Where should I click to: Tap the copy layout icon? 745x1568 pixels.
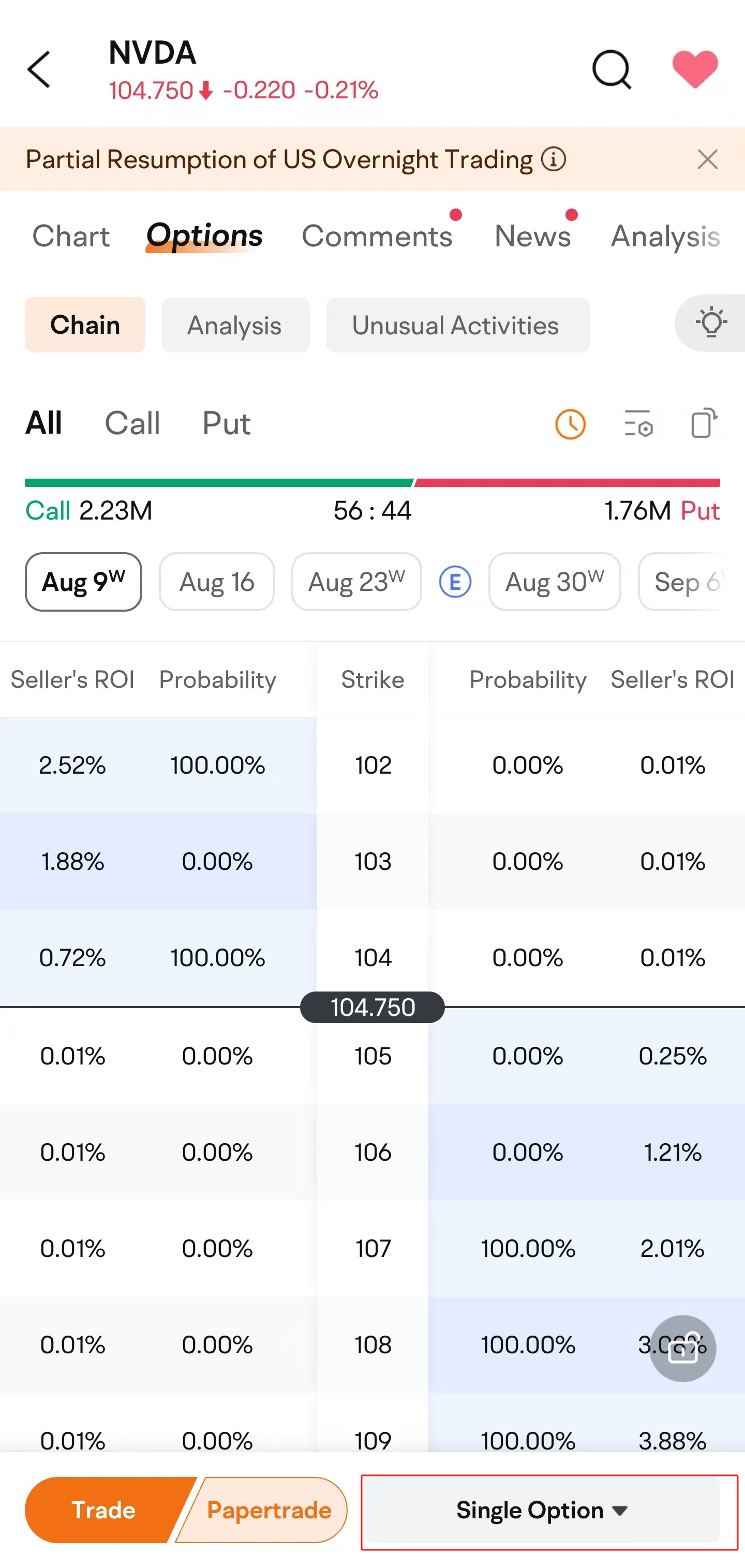point(704,422)
